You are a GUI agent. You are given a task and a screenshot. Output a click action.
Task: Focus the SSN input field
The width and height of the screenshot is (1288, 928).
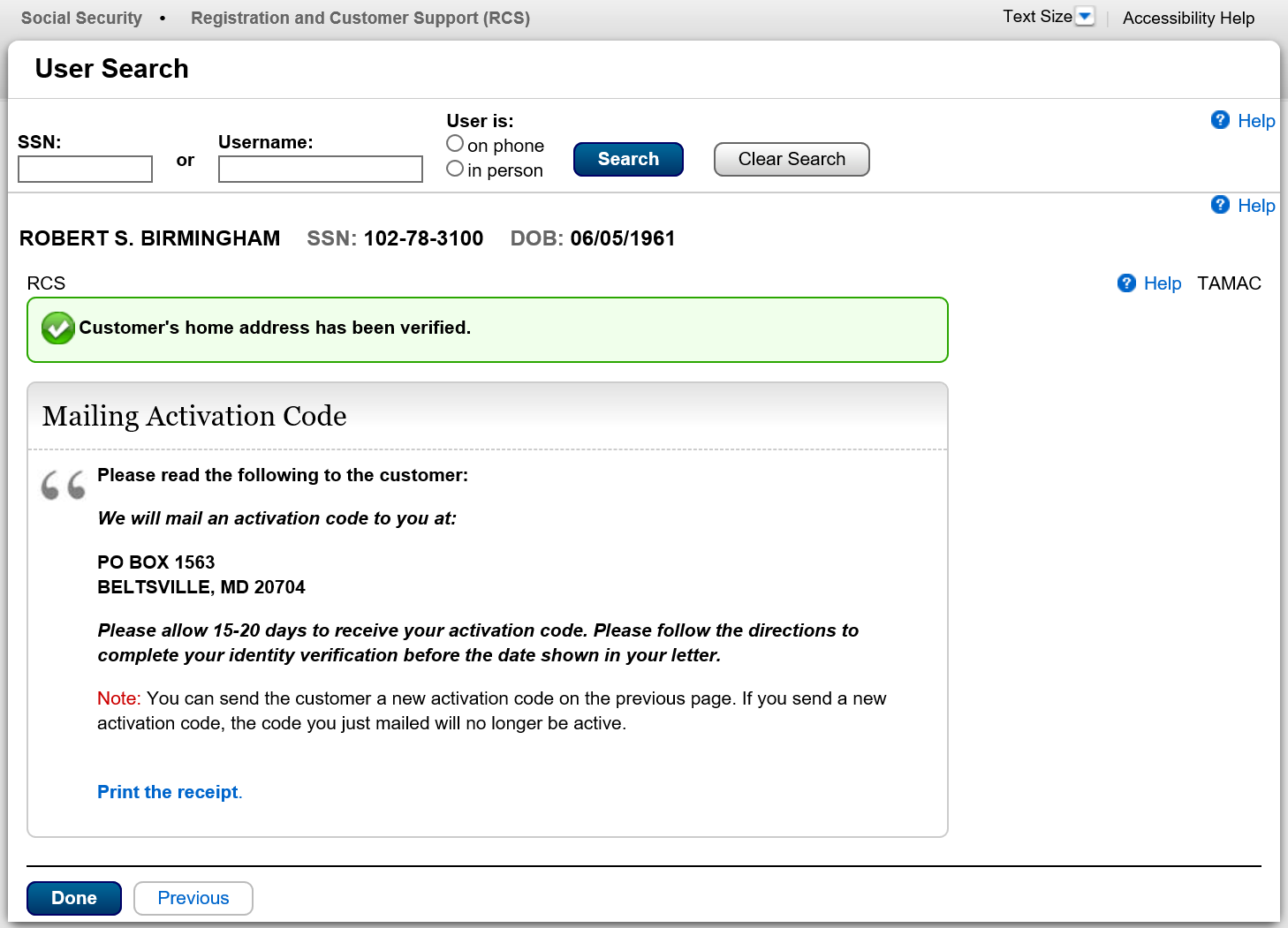[86, 169]
